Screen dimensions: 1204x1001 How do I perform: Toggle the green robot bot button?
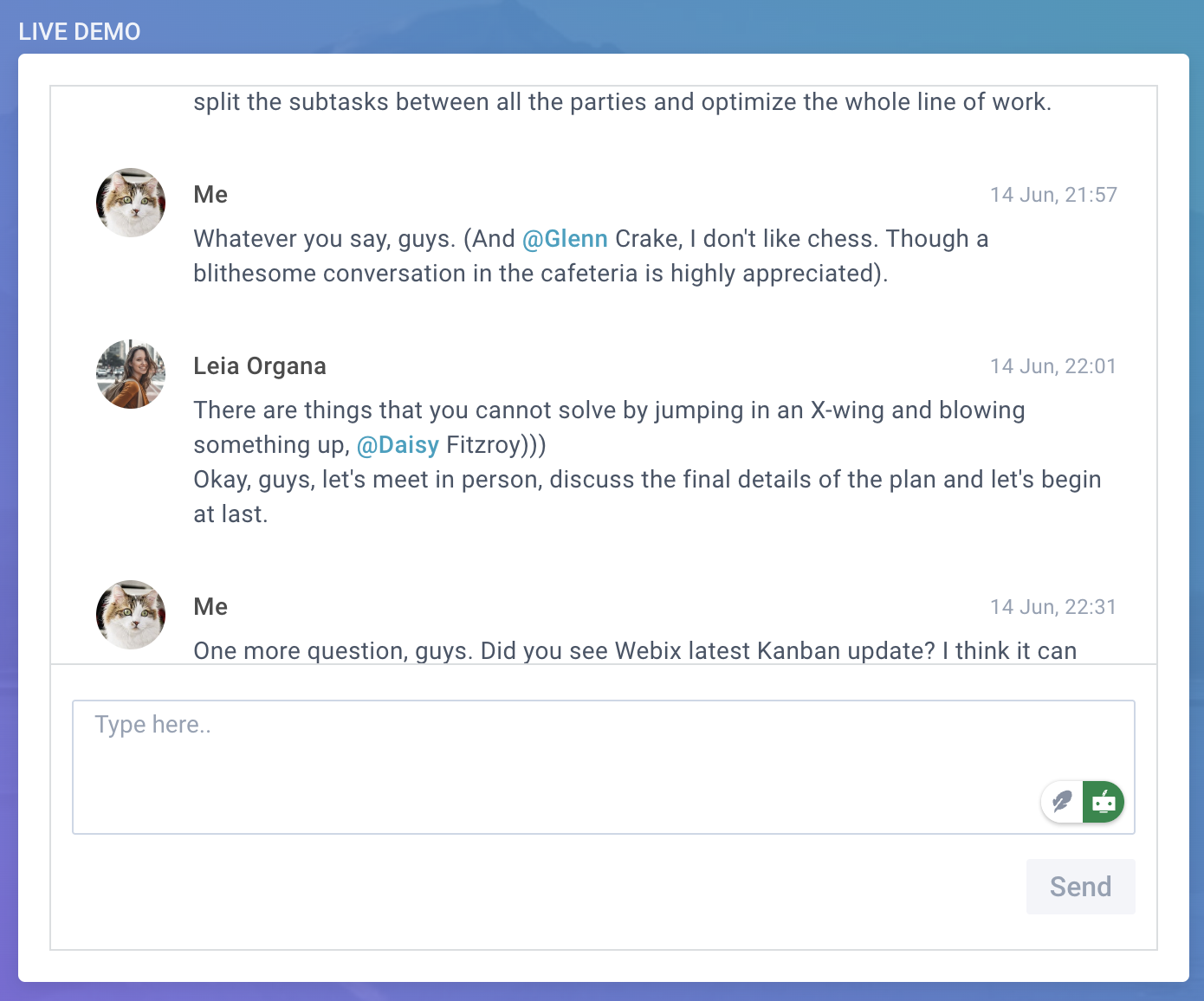click(1103, 802)
